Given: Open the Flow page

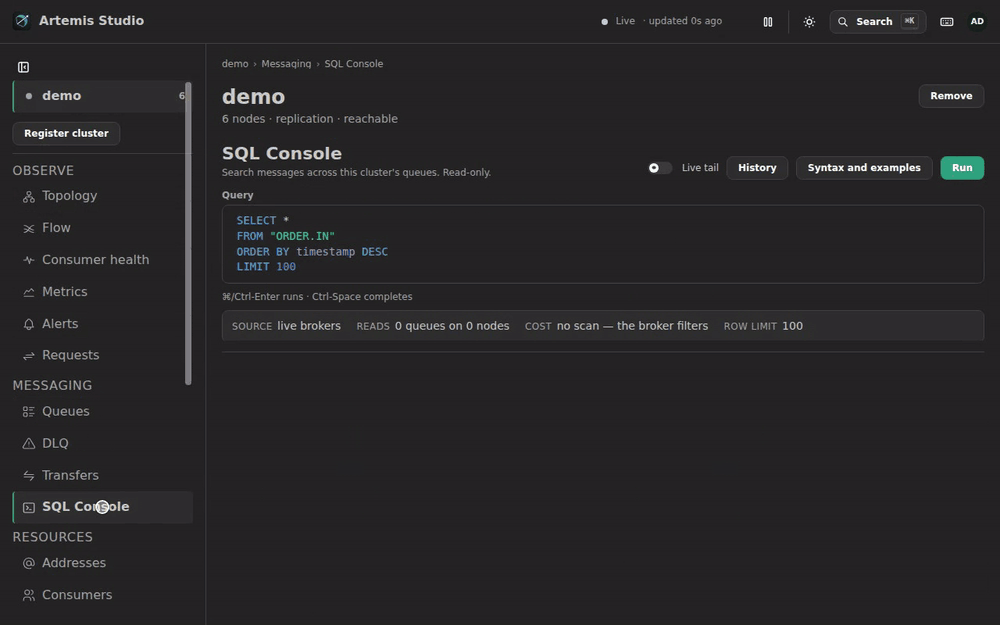Looking at the screenshot, I should 102,228.
